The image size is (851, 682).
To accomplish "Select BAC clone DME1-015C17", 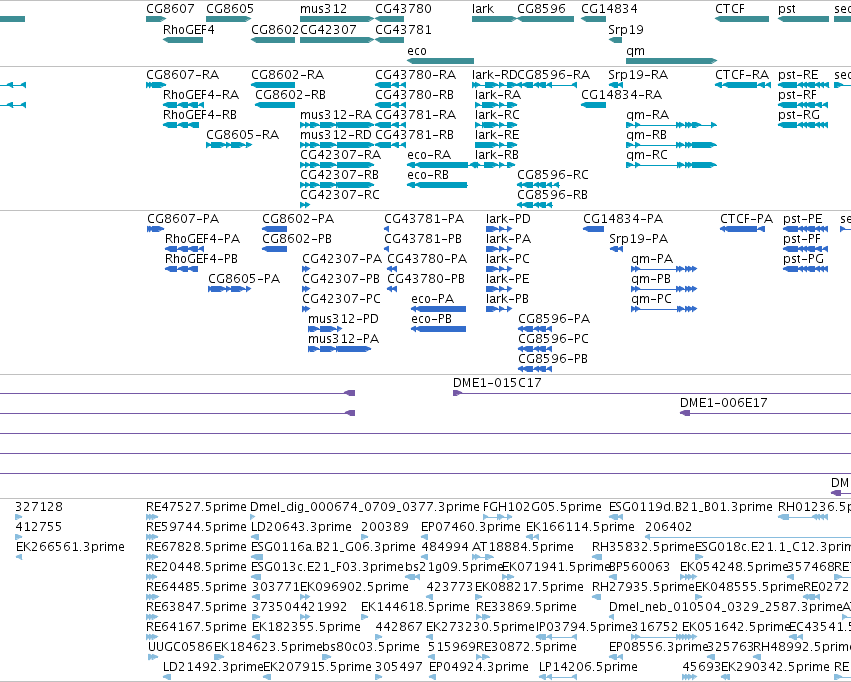I will (497, 384).
